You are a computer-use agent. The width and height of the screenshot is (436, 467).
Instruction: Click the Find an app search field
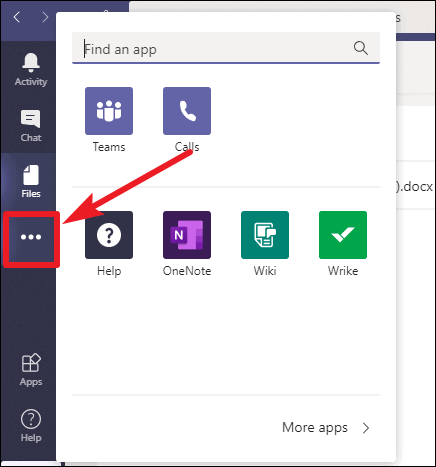(226, 48)
